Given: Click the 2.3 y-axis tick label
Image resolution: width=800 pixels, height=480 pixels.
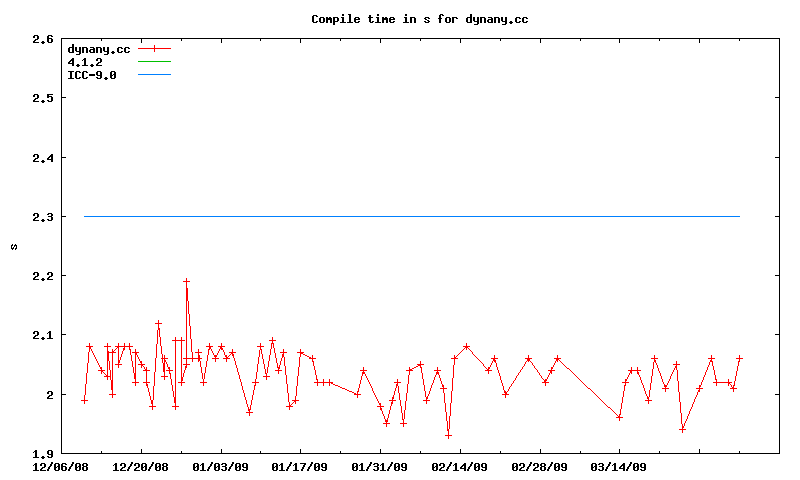Looking at the screenshot, I should click(42, 217).
